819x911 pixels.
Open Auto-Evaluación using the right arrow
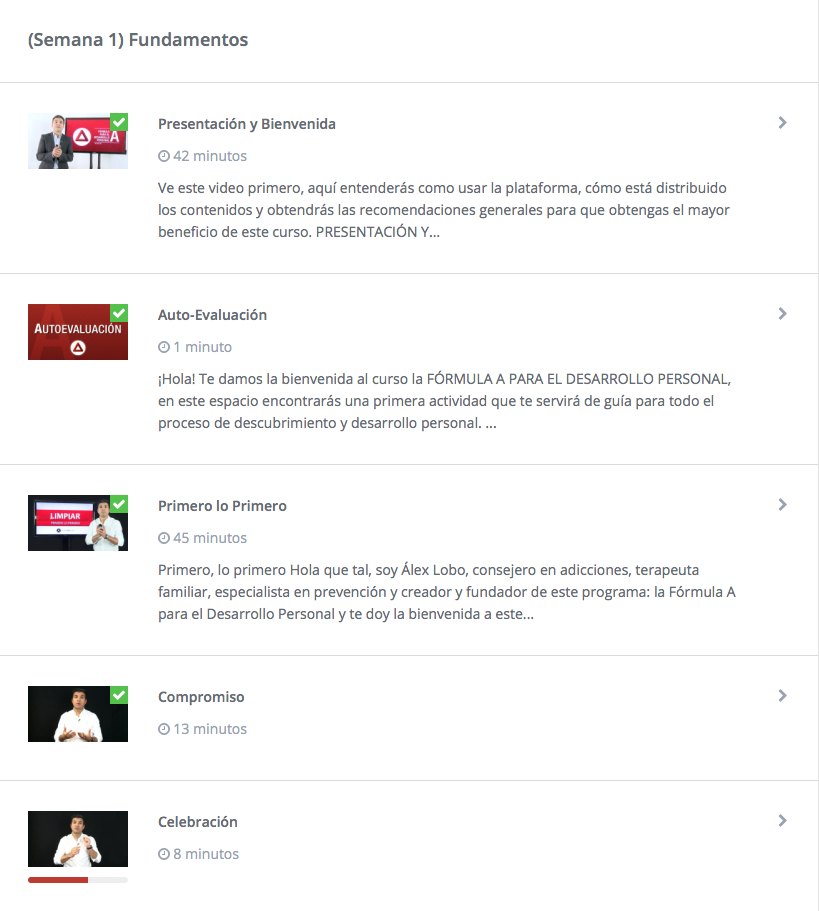click(782, 314)
